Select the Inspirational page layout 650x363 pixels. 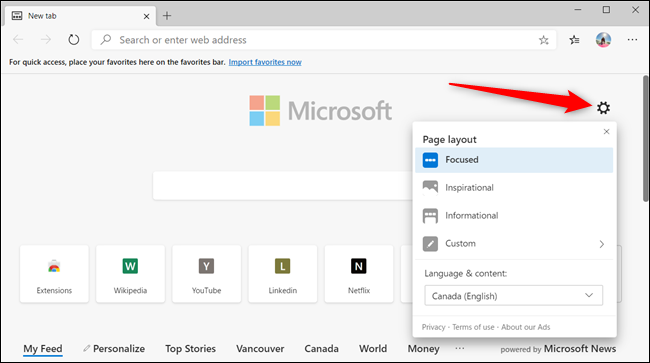(514, 188)
